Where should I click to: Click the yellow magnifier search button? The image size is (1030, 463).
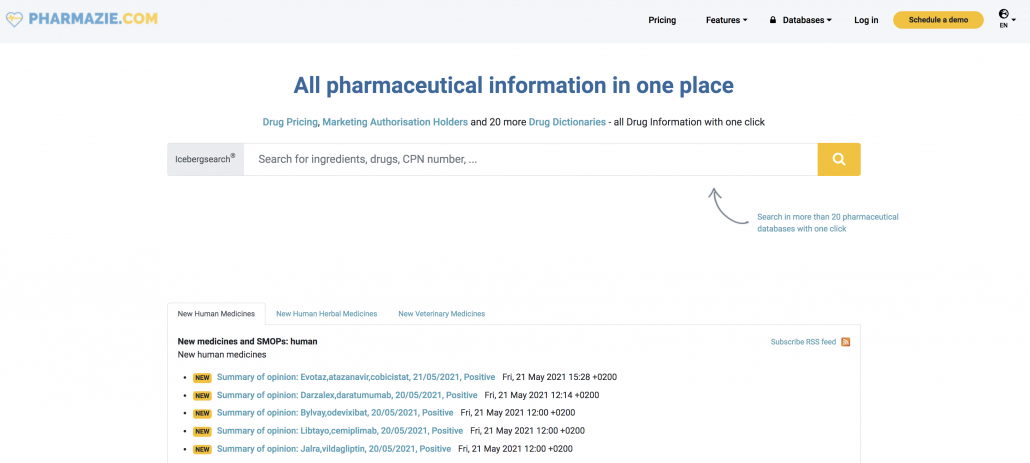[839, 160]
